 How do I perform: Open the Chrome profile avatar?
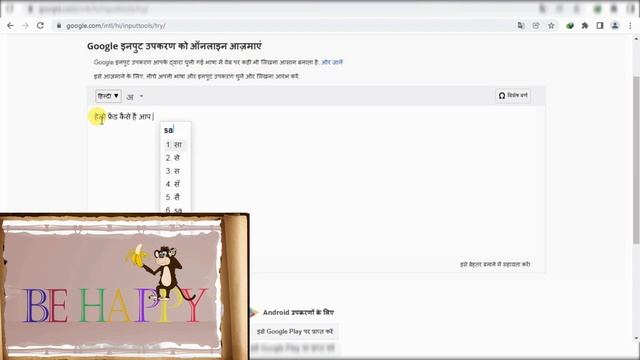(615, 26)
